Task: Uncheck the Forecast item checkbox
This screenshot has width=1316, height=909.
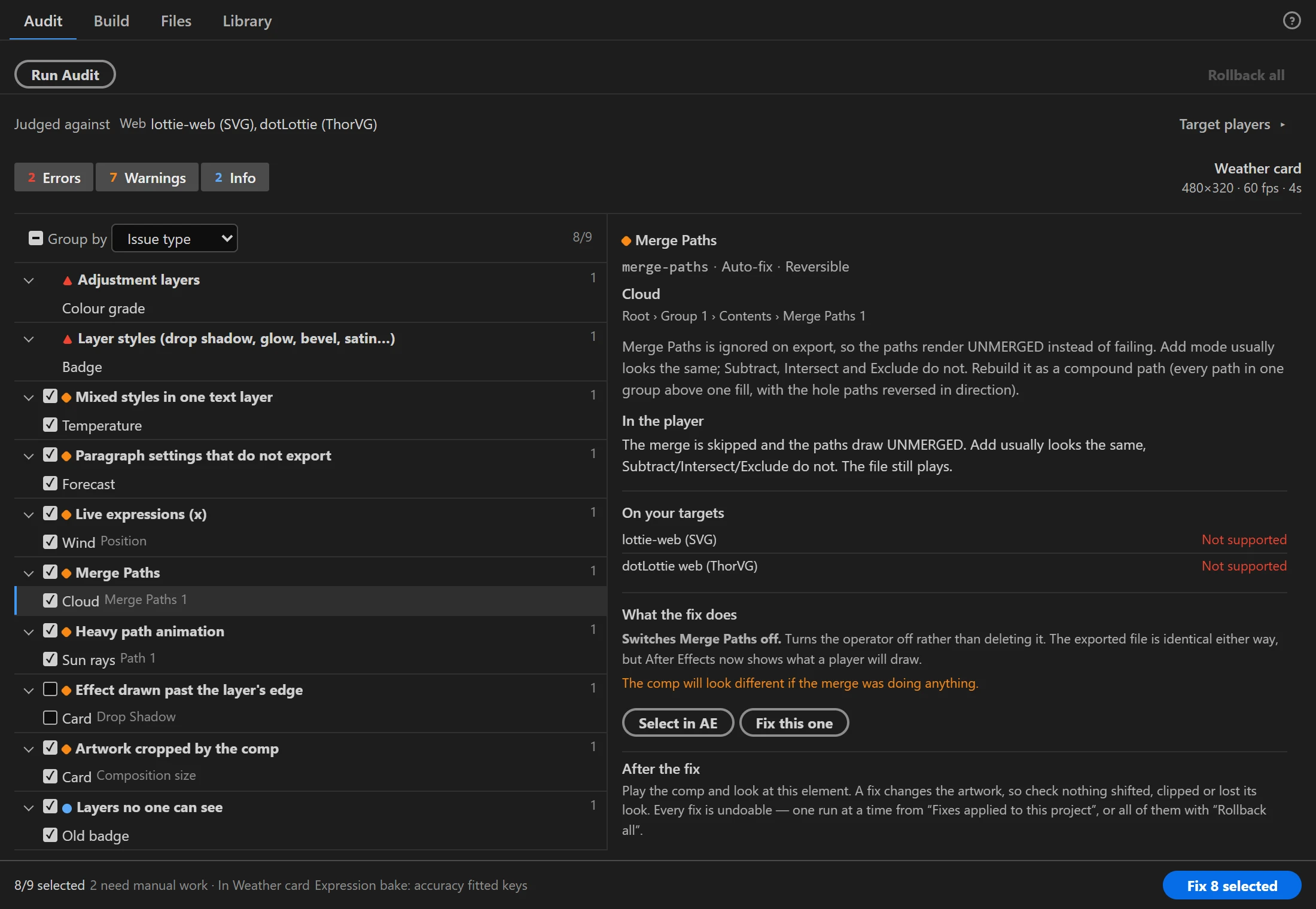Action: (x=50, y=483)
